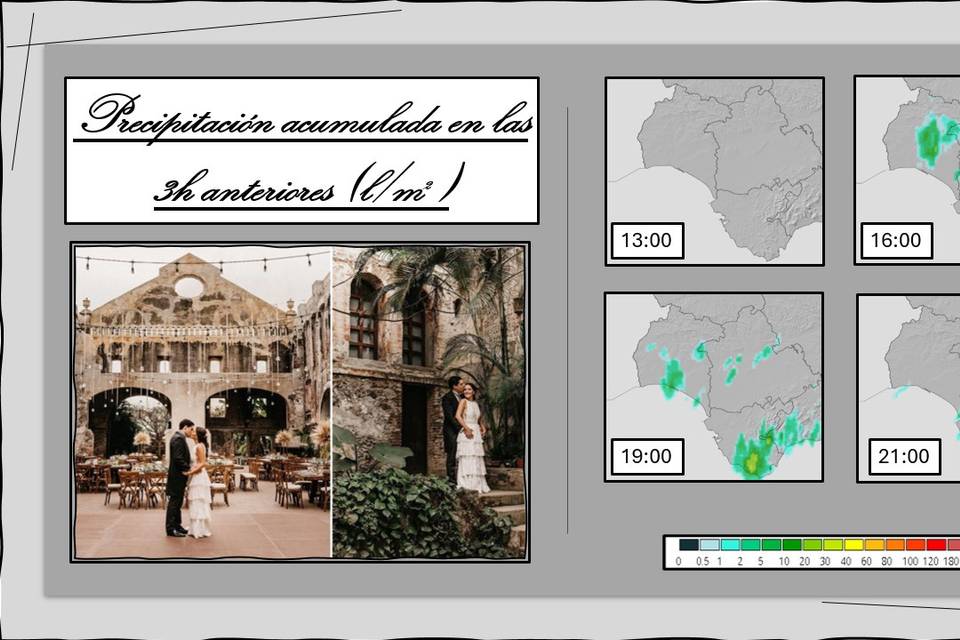Pick the orange legend swatch for 80
Image resolution: width=960 pixels, height=640 pixels.
click(895, 544)
